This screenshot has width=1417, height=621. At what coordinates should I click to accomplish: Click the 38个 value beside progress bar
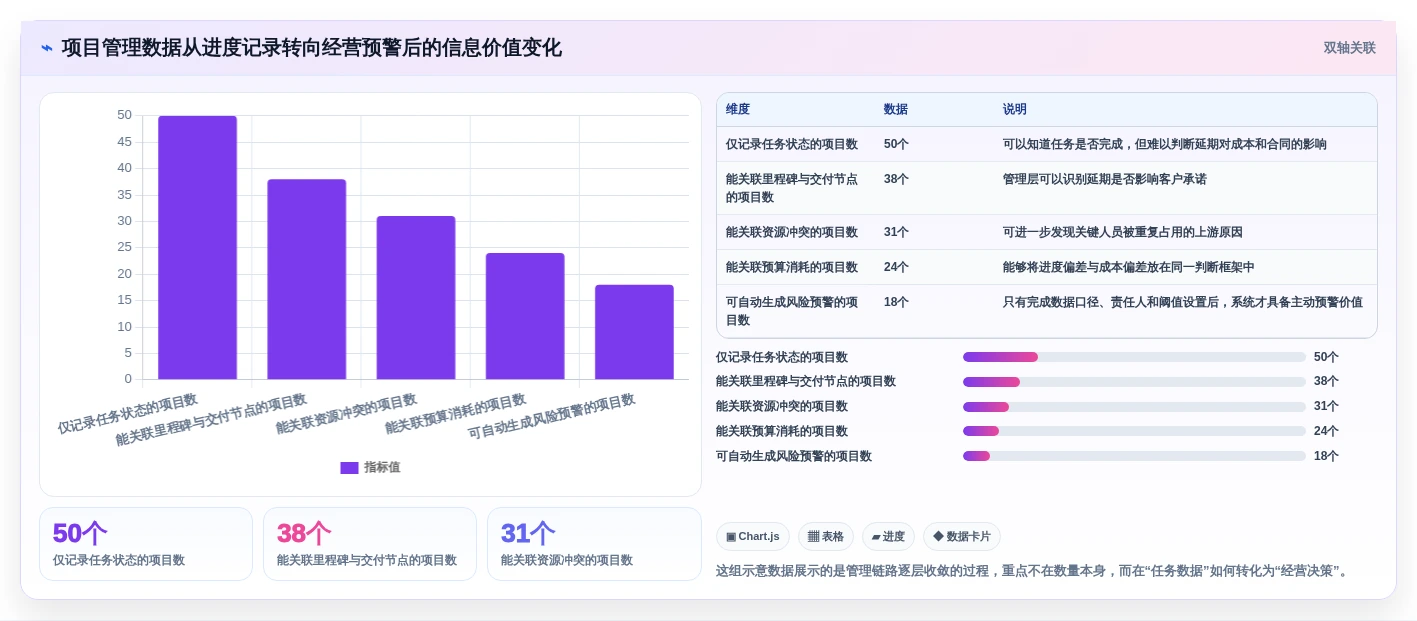point(1326,382)
